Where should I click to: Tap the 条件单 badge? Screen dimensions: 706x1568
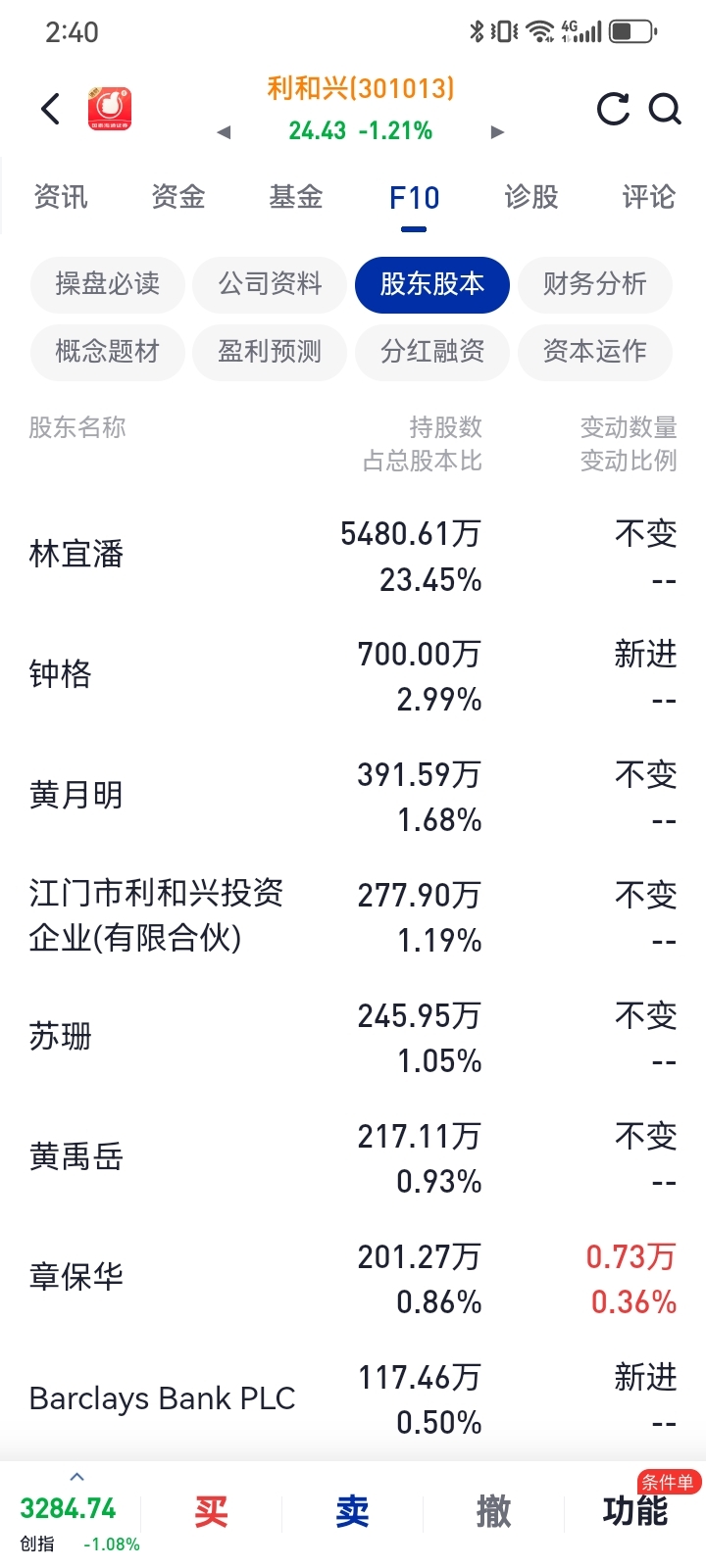pos(667,1483)
